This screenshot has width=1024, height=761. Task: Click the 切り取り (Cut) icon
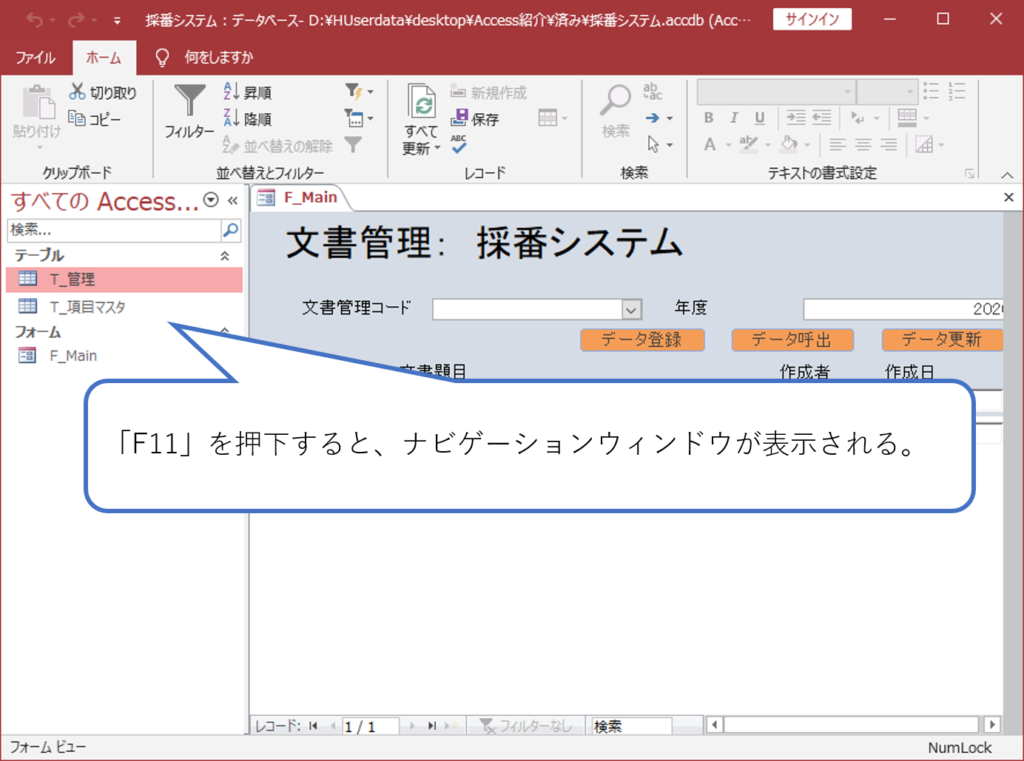(x=76, y=90)
